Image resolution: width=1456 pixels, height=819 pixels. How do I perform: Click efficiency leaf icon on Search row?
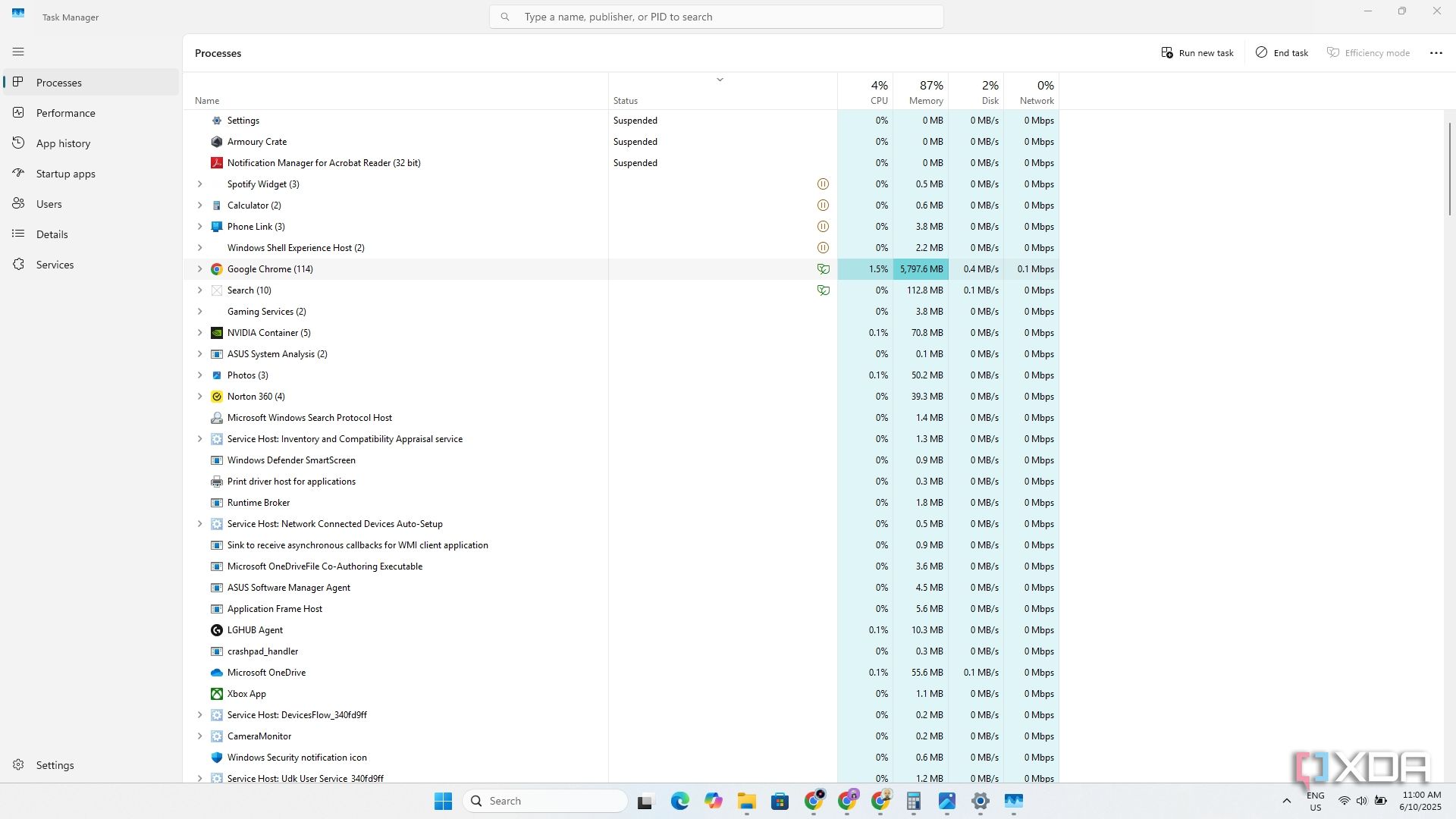point(823,290)
